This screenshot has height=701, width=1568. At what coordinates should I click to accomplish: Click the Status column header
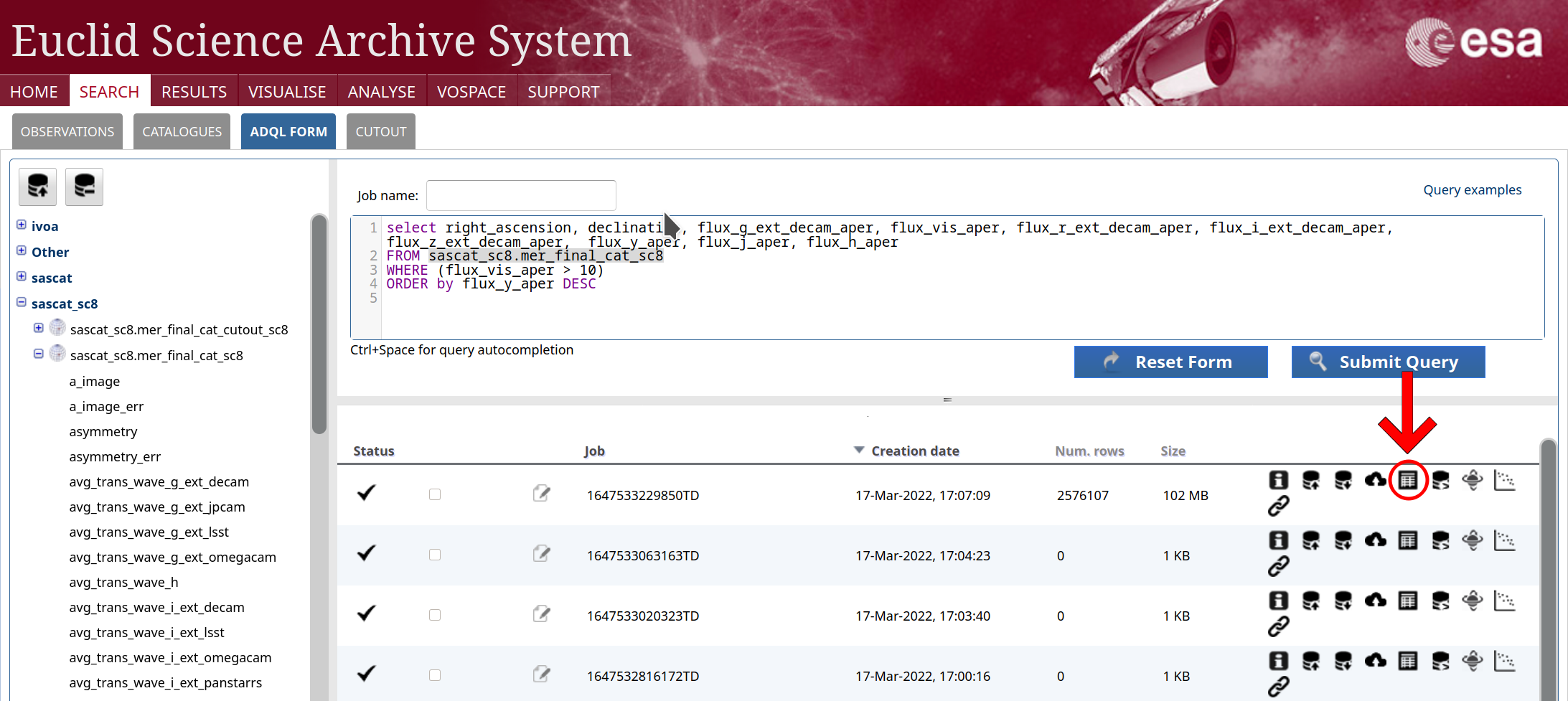point(374,451)
